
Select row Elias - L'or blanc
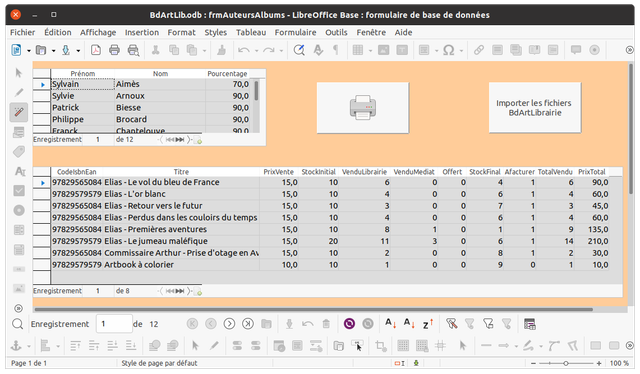coord(329,194)
